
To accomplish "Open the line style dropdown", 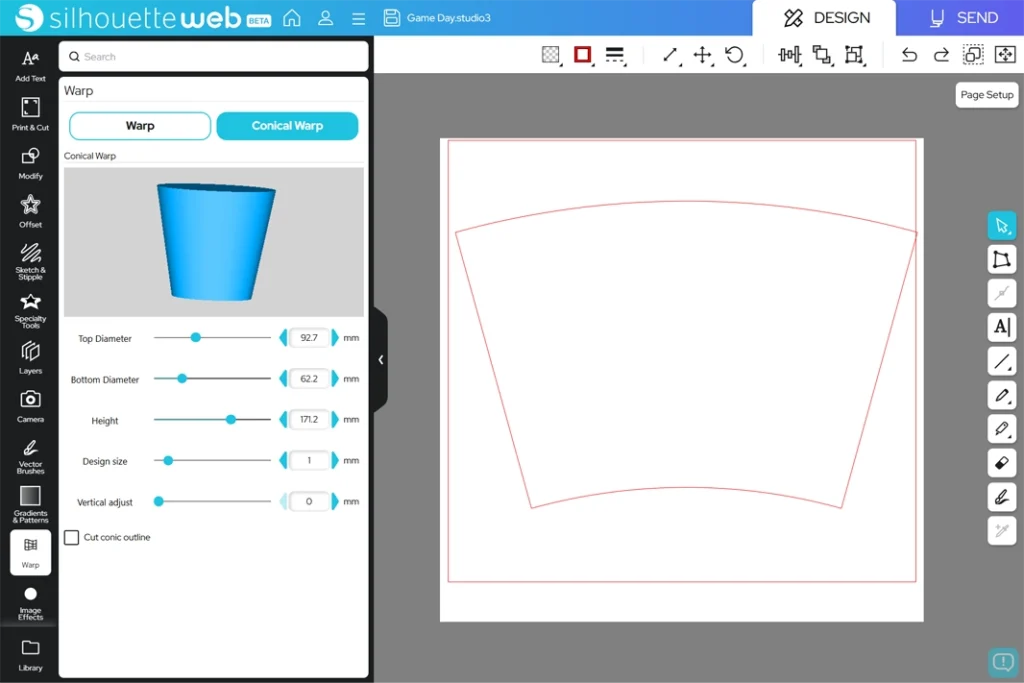I will (615, 55).
